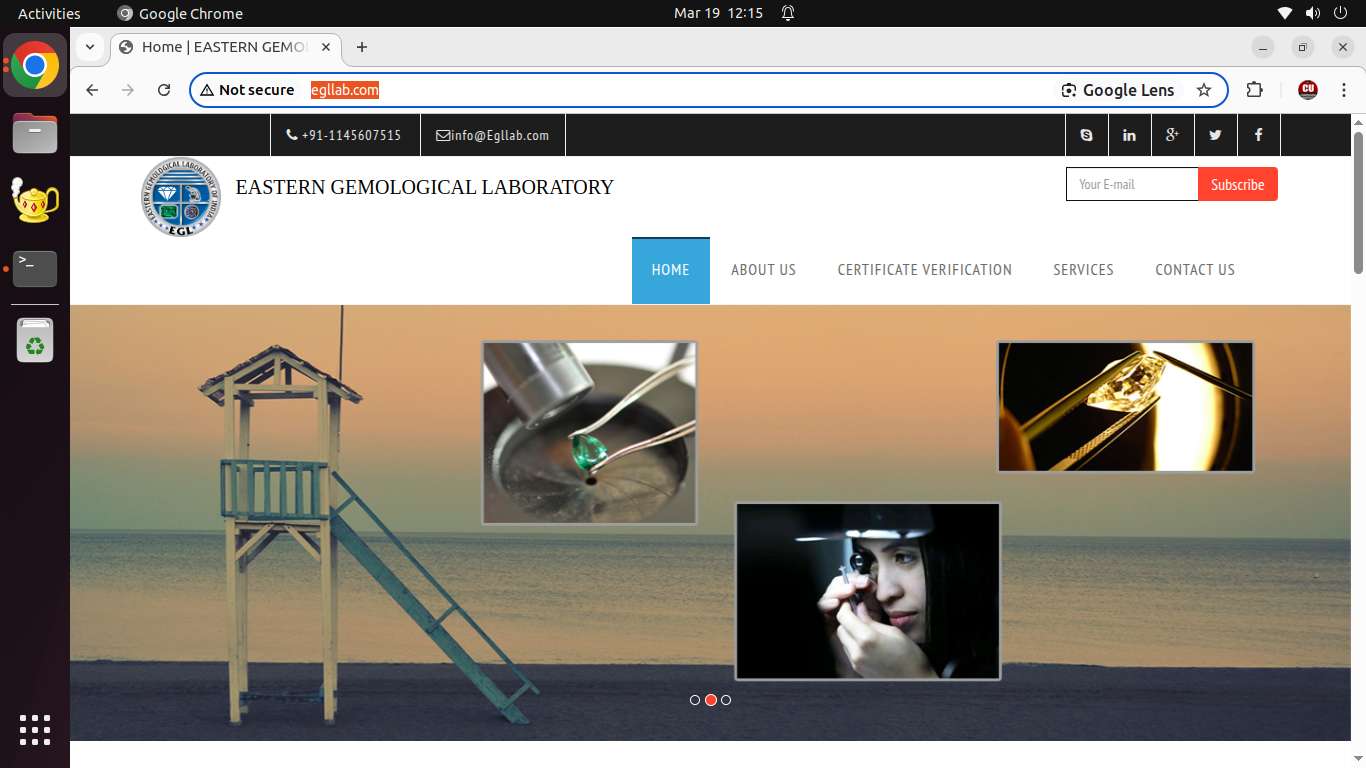This screenshot has height=768, width=1366.
Task: Select the active second slider dot
Action: pyautogui.click(x=711, y=700)
